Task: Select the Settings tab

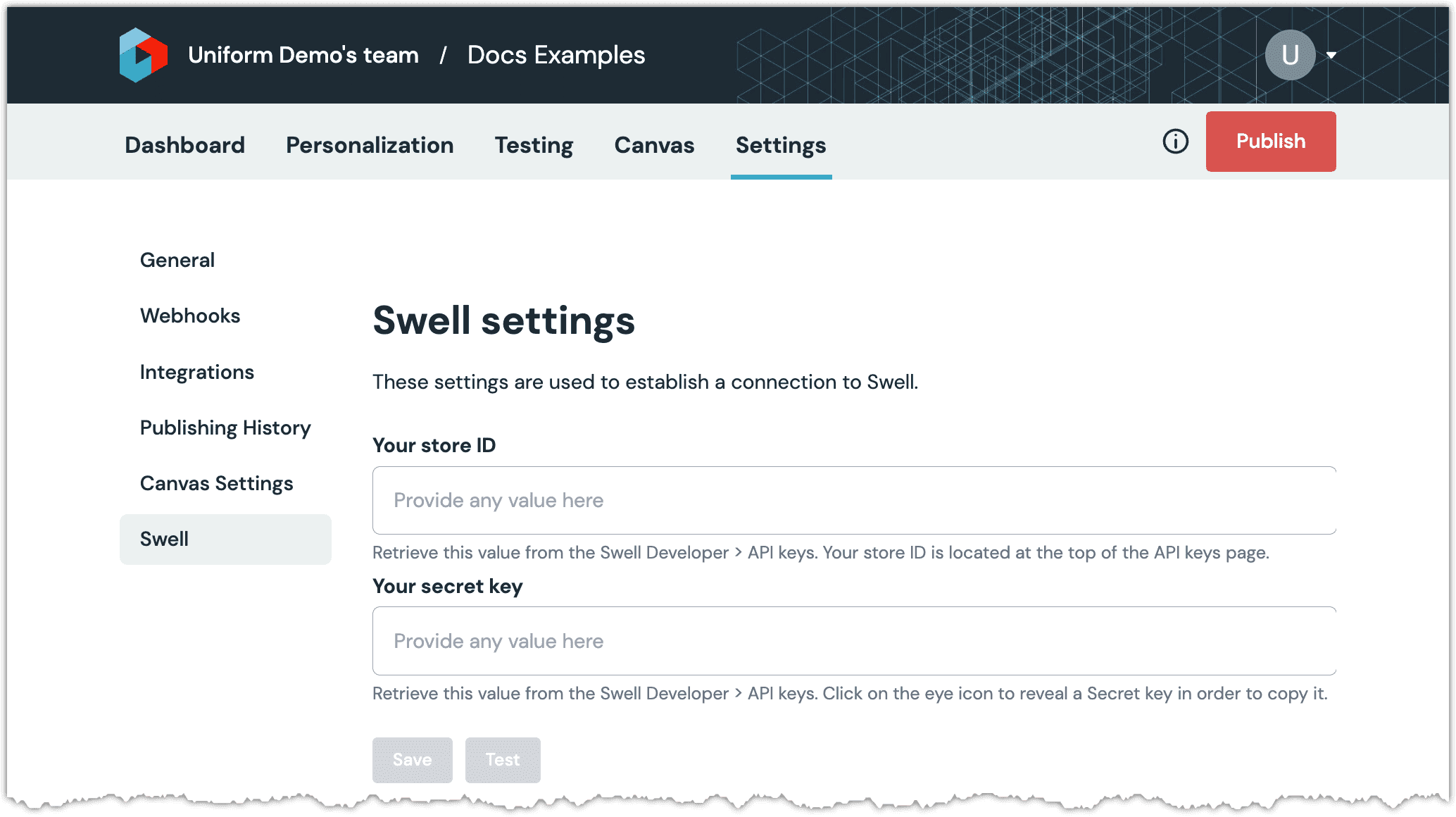Action: tap(781, 145)
